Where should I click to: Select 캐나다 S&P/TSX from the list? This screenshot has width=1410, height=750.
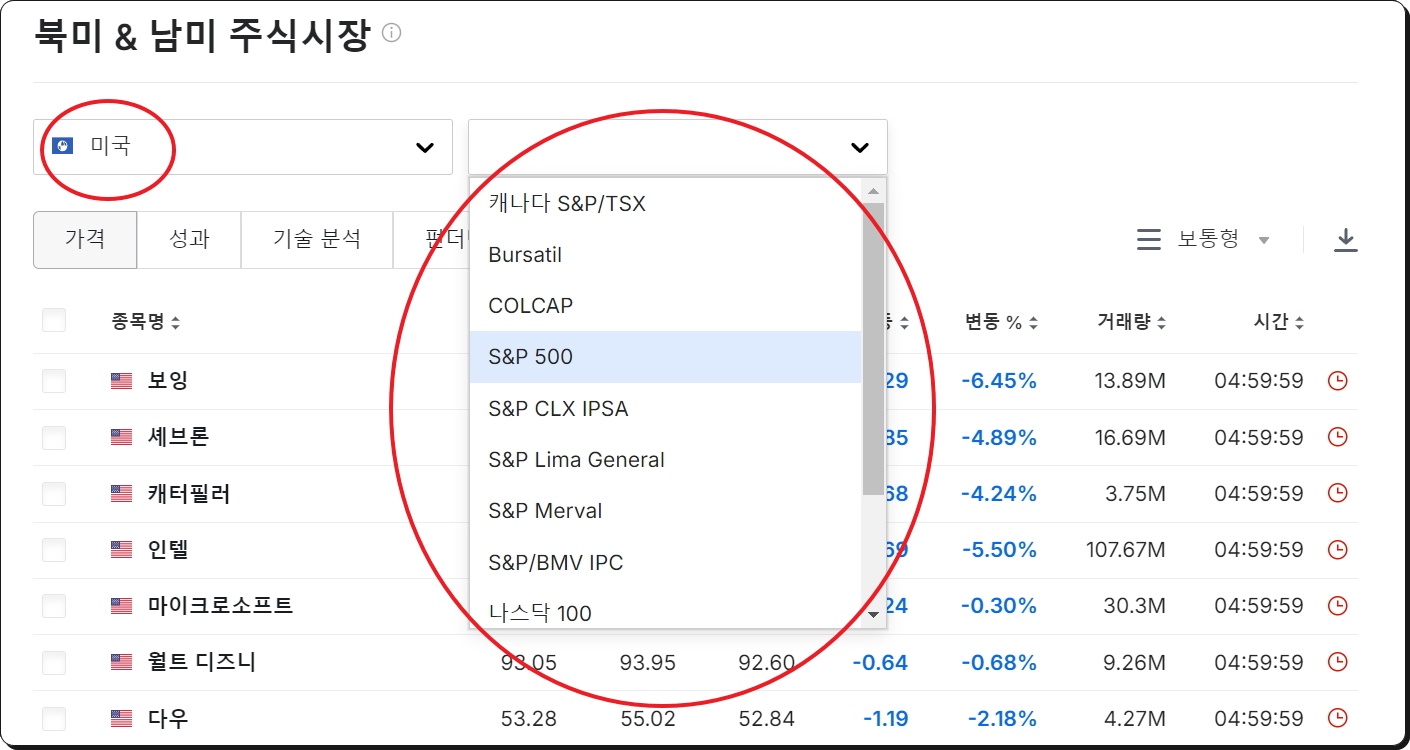[665, 204]
